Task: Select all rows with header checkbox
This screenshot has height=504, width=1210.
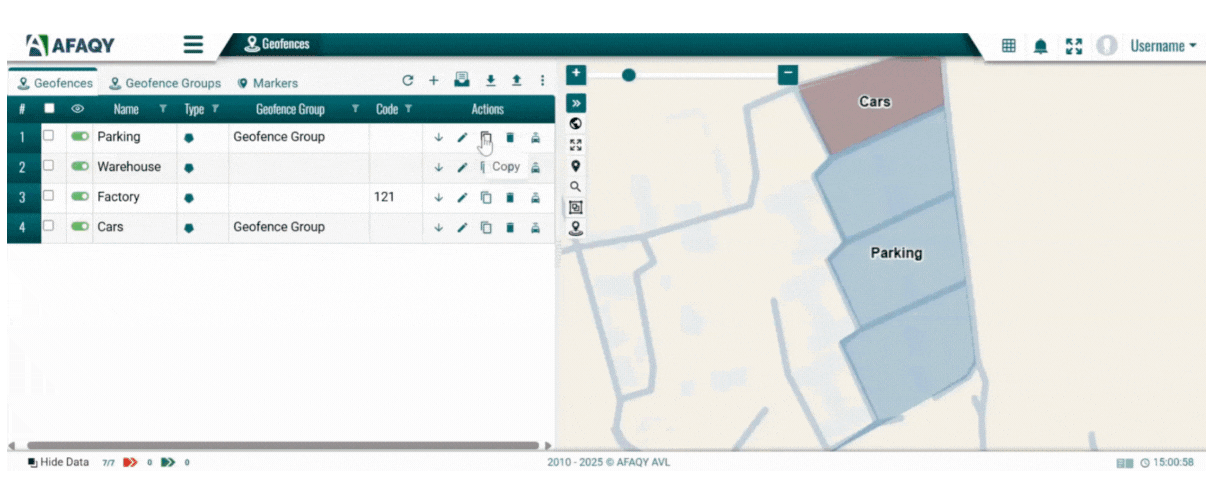Action: pyautogui.click(x=49, y=109)
